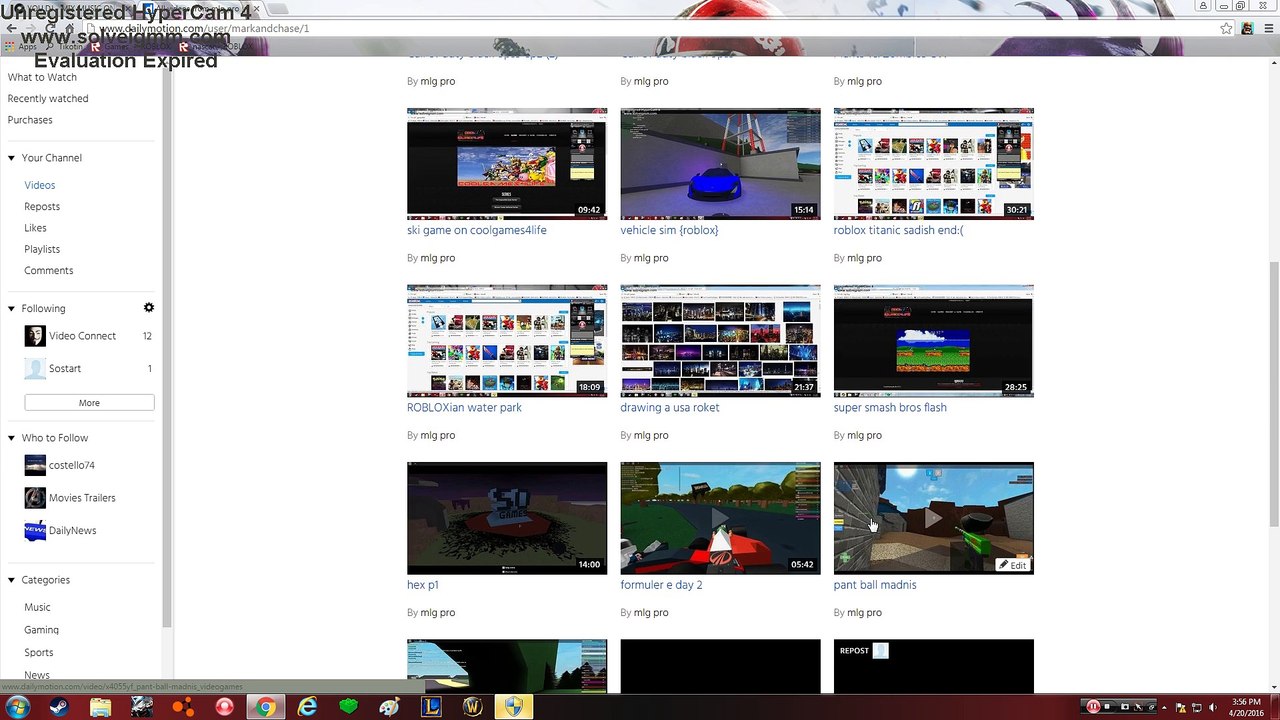
Task: Click the red record-circle taskbar icon
Action: [x=224, y=707]
